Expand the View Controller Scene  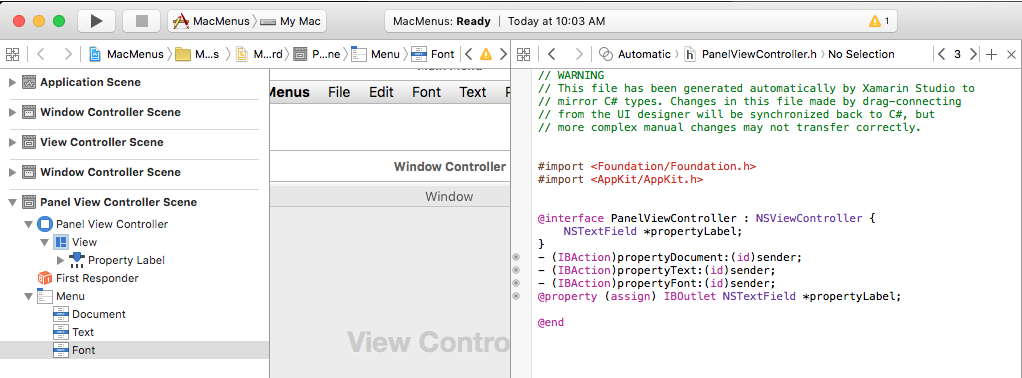click(12, 142)
